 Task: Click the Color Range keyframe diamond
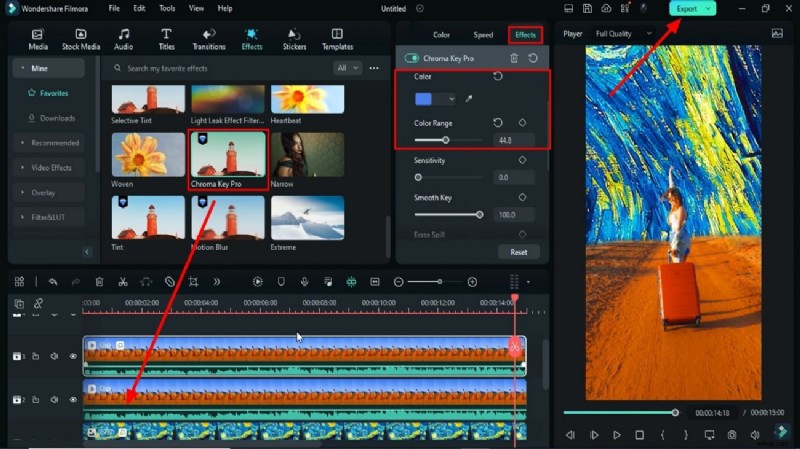click(x=522, y=123)
